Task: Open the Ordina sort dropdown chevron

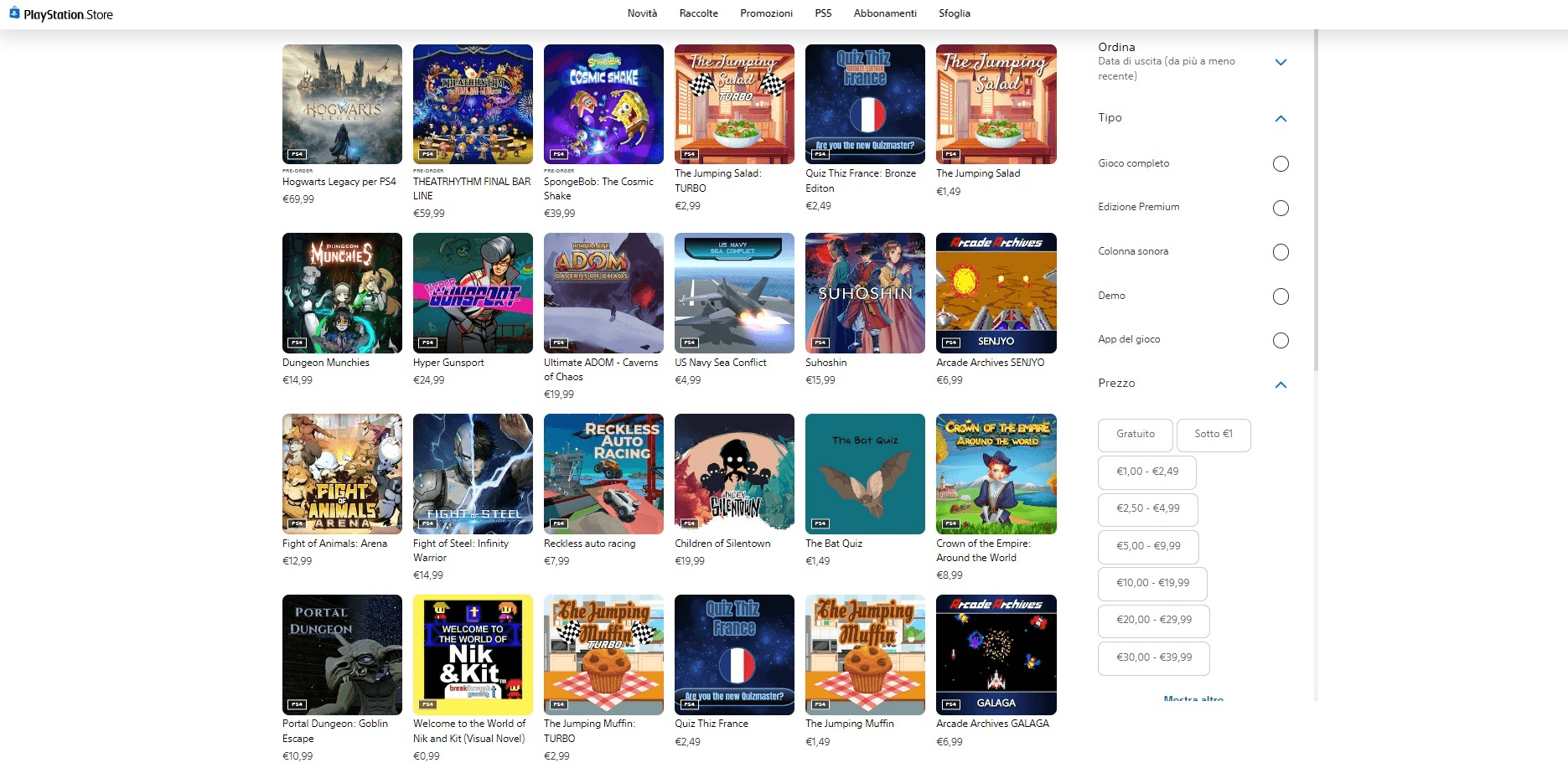Action: tap(1281, 62)
